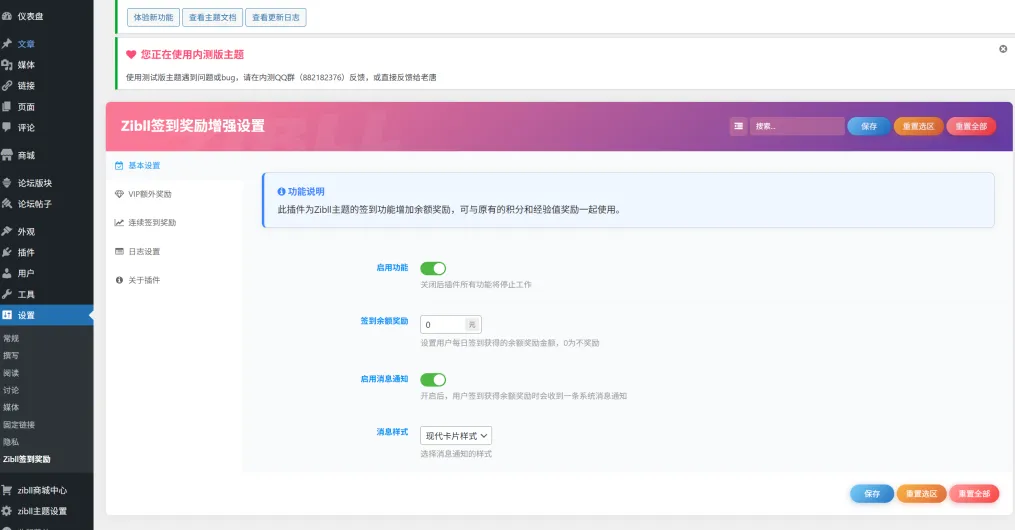Open 固定链接 settings submenu
This screenshot has height=530, width=1015.
(19, 425)
